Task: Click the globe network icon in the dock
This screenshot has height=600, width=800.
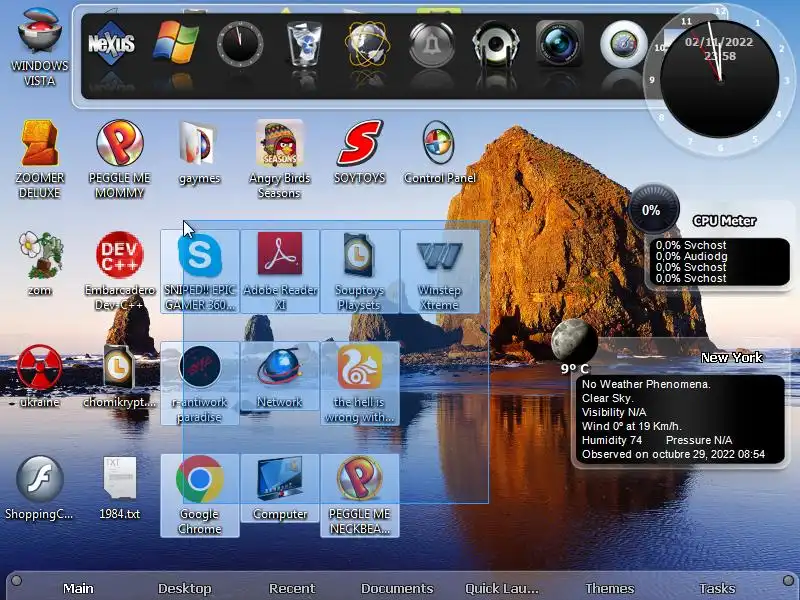Action: (367, 44)
